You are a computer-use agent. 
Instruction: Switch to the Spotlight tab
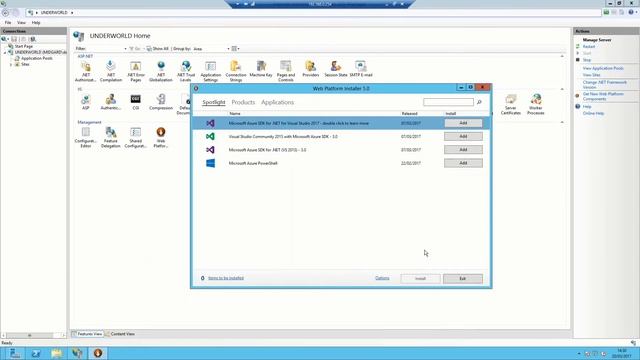click(213, 102)
